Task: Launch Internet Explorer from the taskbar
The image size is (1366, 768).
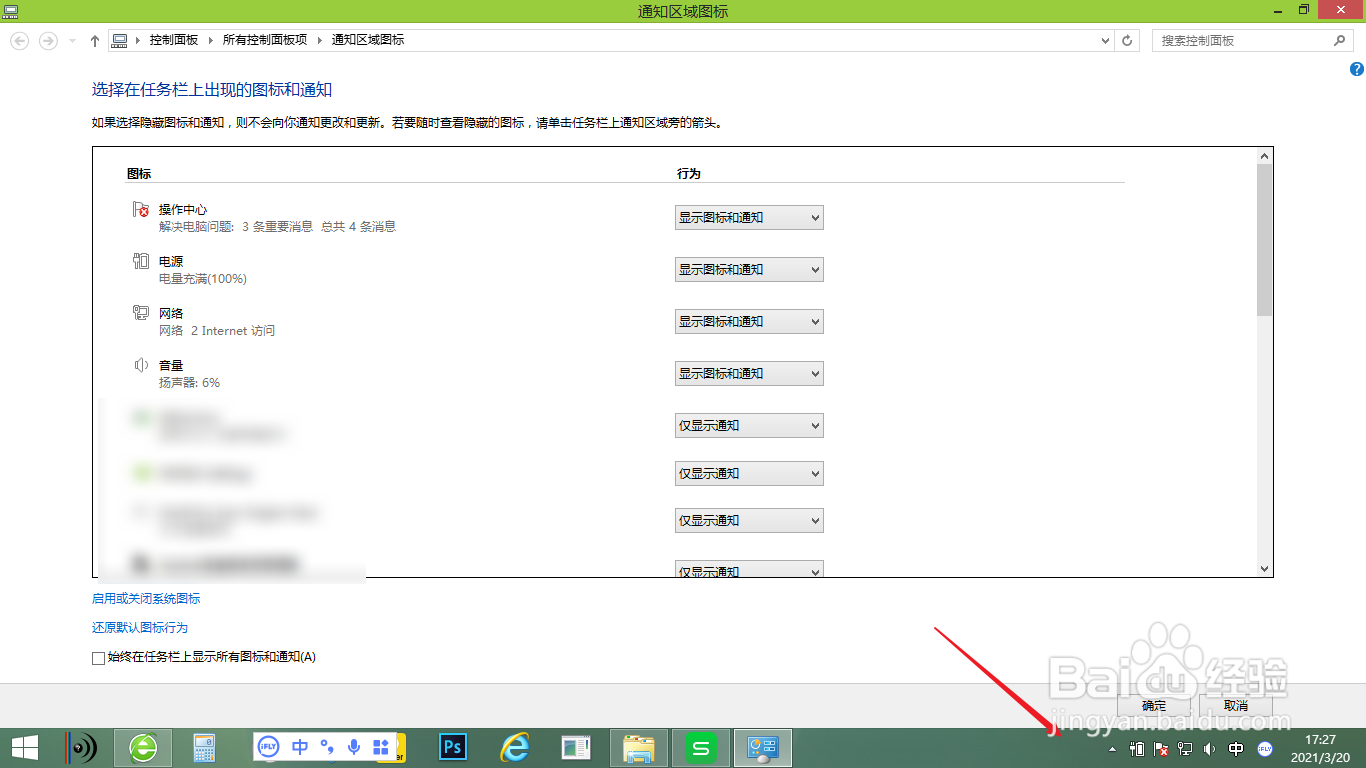Action: [515, 747]
